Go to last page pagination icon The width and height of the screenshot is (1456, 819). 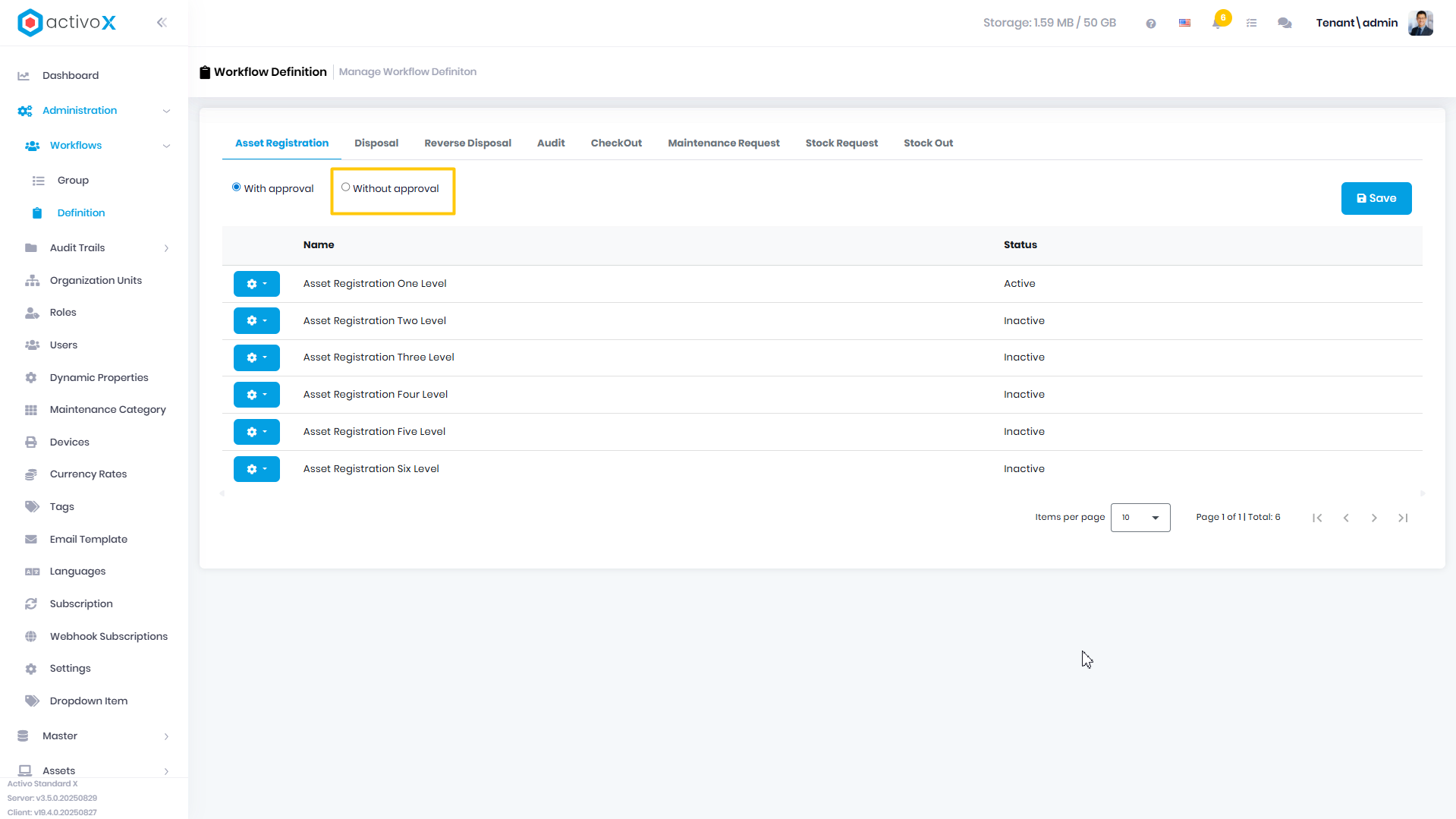(1403, 518)
